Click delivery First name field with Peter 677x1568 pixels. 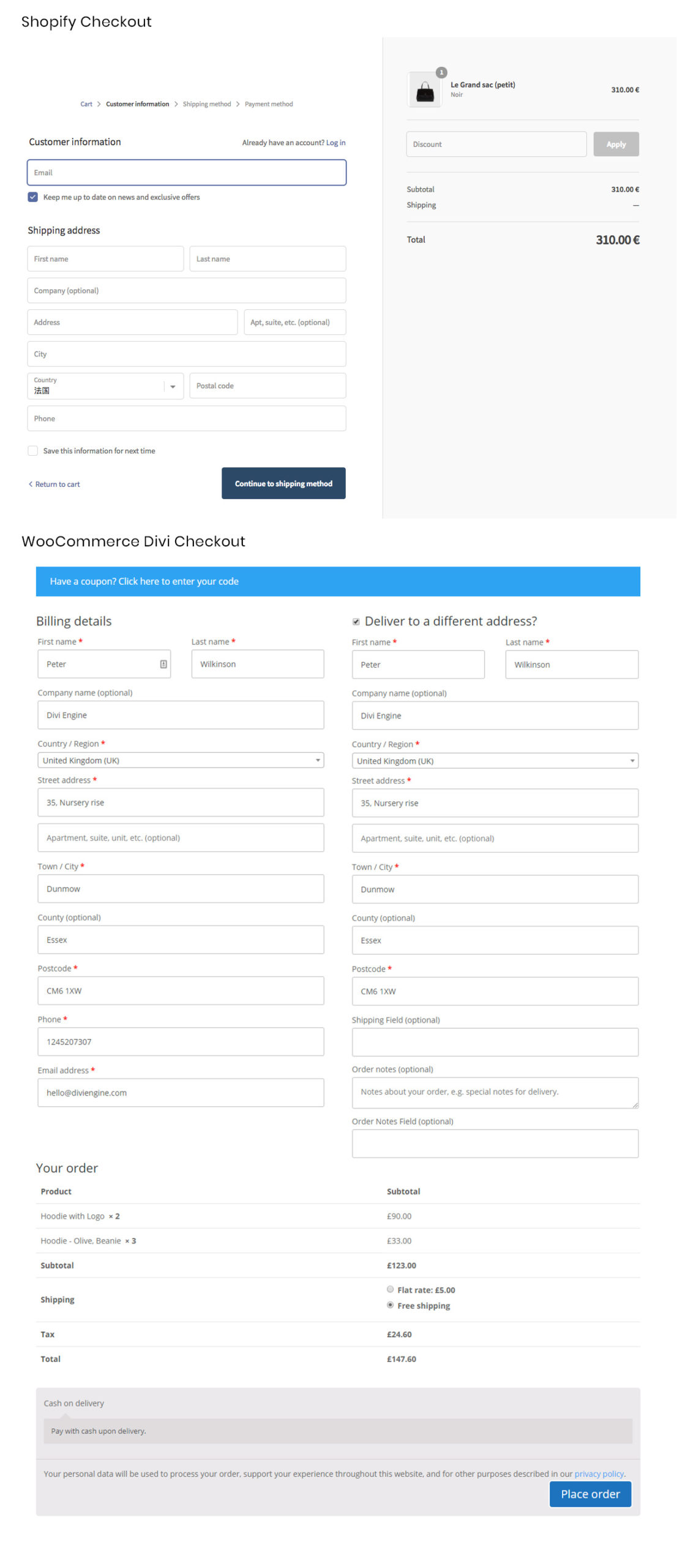click(x=418, y=665)
